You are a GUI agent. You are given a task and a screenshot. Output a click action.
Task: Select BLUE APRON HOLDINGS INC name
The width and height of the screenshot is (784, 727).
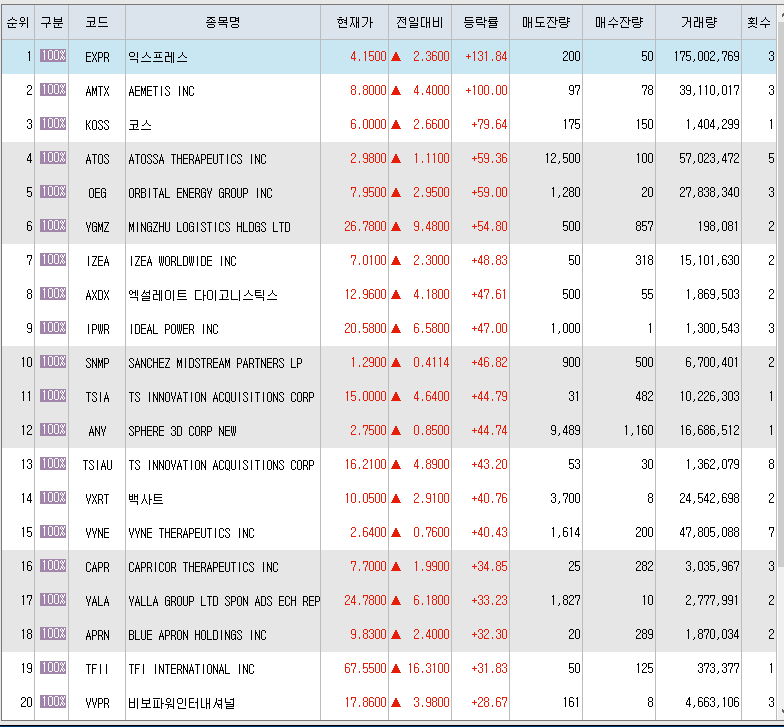(x=198, y=635)
